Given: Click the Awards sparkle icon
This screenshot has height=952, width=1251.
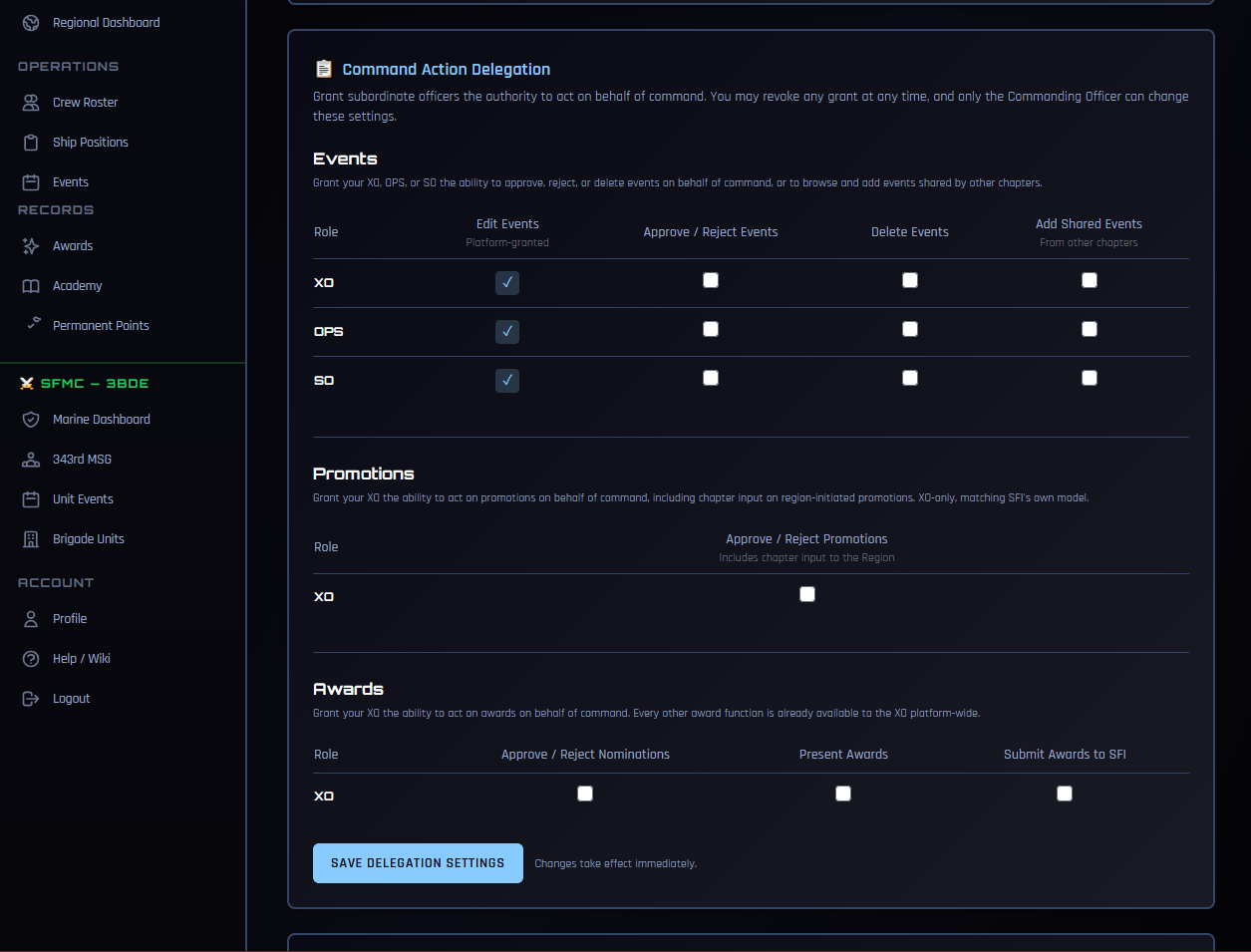Looking at the screenshot, I should [x=31, y=246].
